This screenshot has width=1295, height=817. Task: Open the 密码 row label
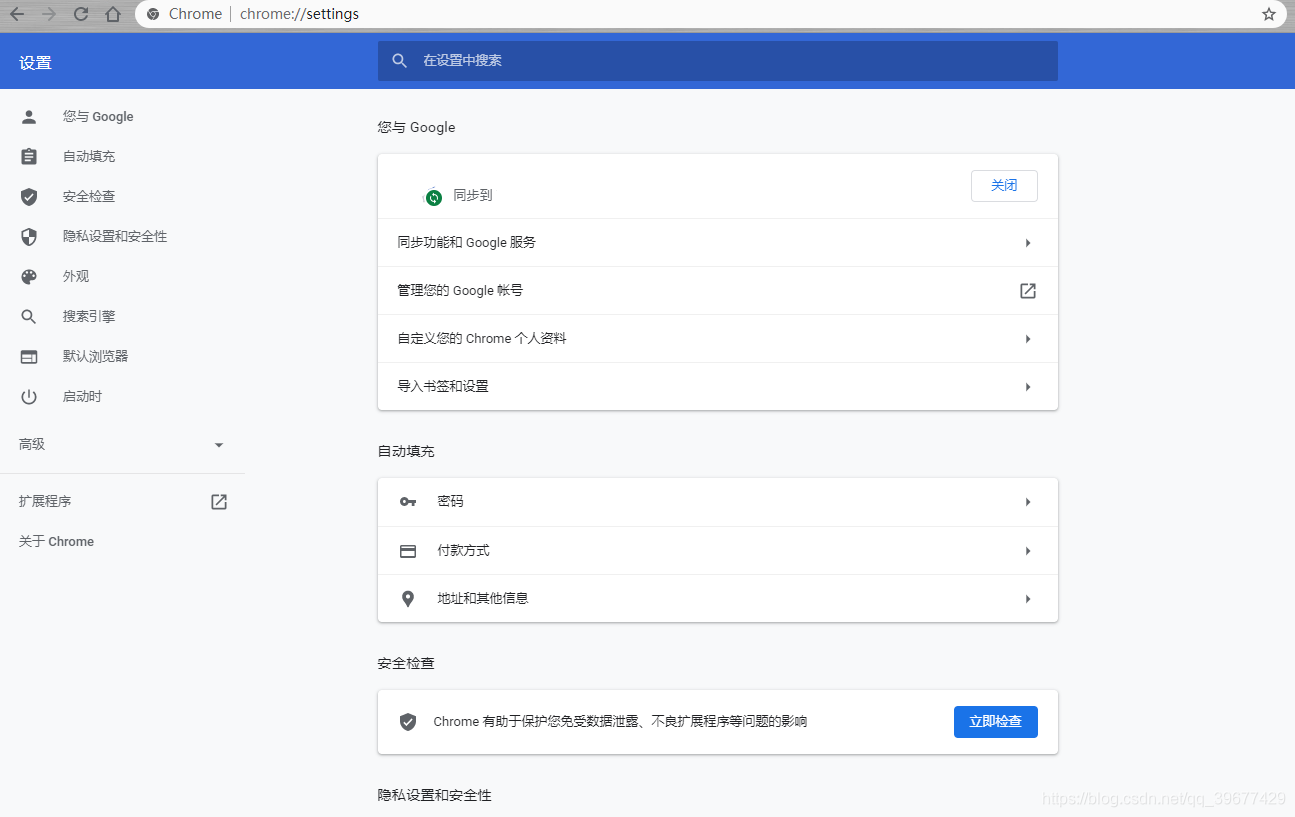point(450,502)
